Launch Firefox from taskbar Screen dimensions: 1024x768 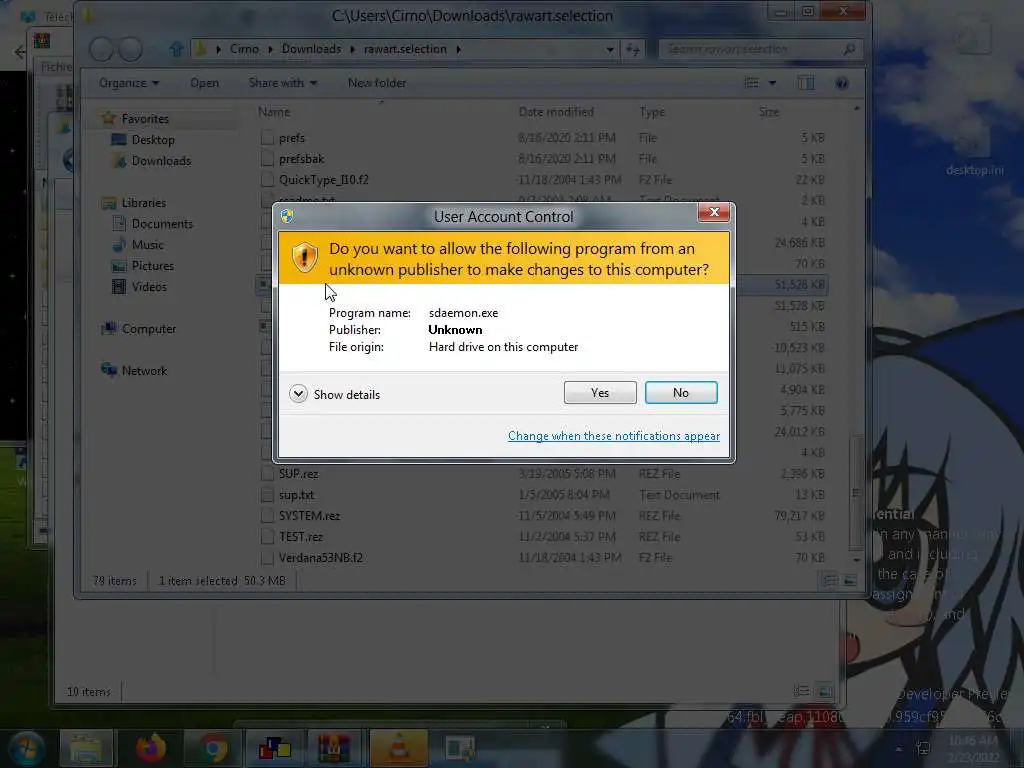point(151,748)
